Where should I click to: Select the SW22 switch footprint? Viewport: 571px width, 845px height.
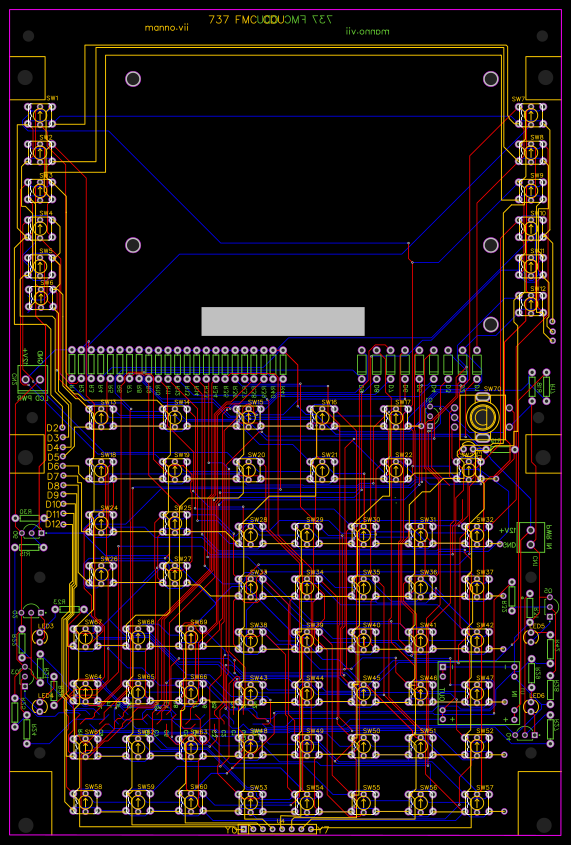click(x=396, y=469)
